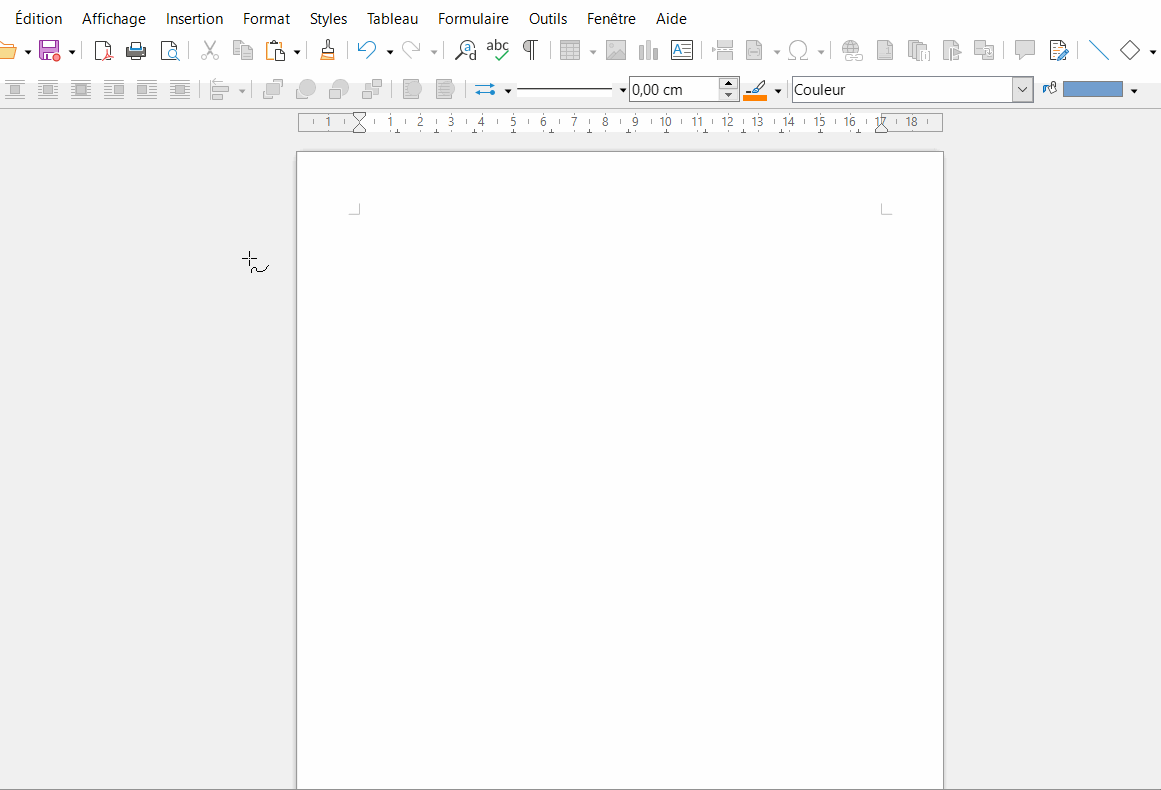Image resolution: width=1161 pixels, height=790 pixels.
Task: Open Find and Replace magnifier icon
Action: click(466, 50)
